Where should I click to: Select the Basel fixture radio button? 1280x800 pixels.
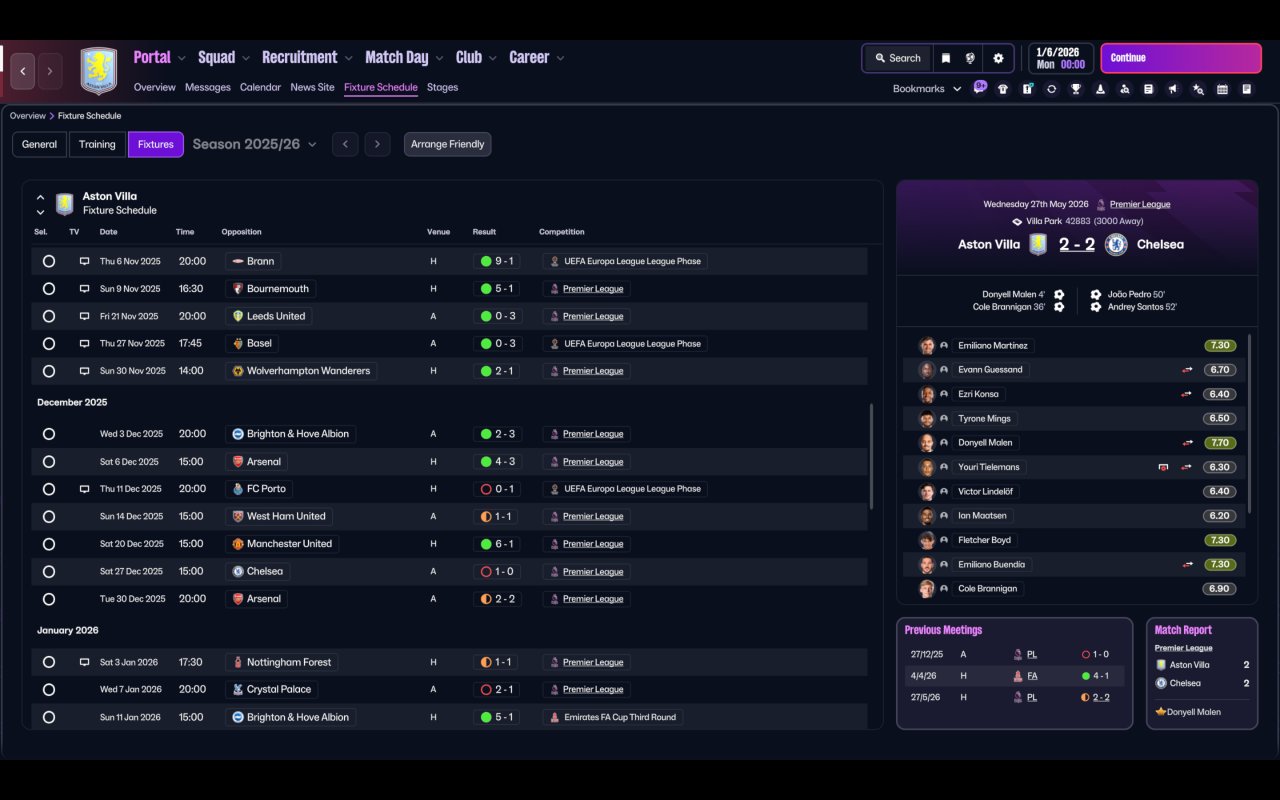tap(49, 343)
